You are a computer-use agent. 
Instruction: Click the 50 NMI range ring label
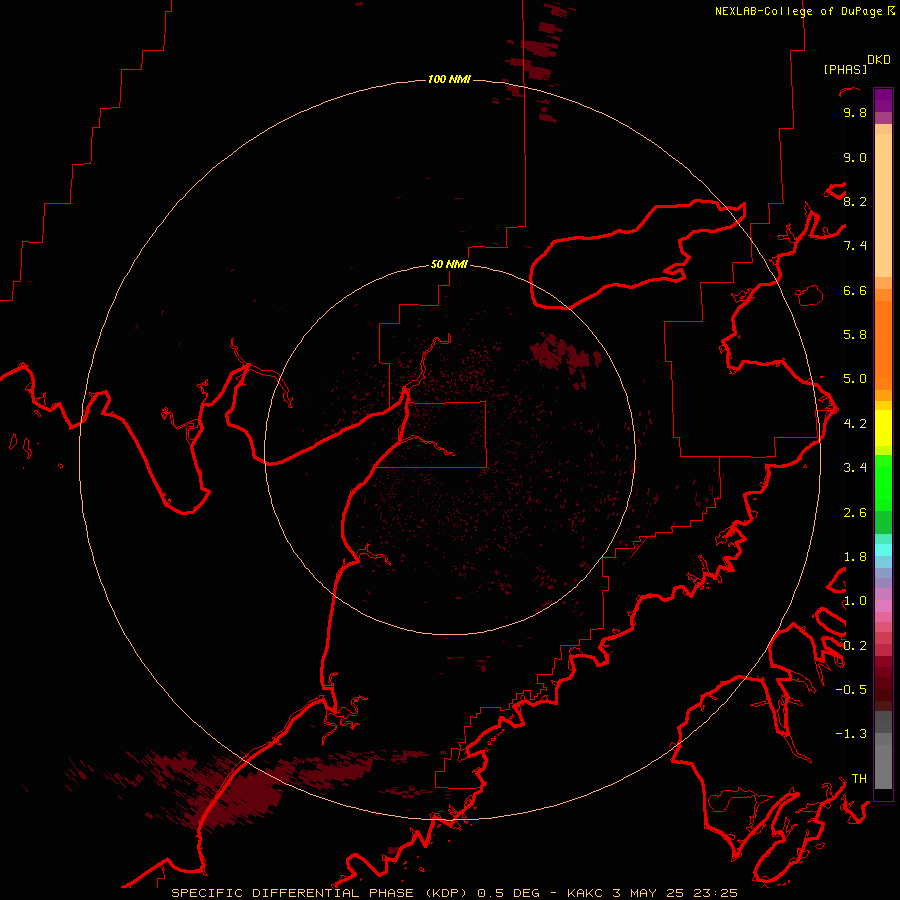(449, 264)
